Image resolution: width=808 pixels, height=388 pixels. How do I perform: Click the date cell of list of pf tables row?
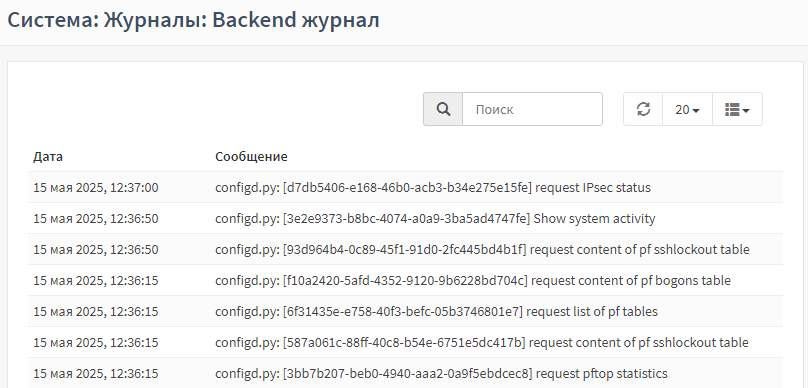point(96,311)
